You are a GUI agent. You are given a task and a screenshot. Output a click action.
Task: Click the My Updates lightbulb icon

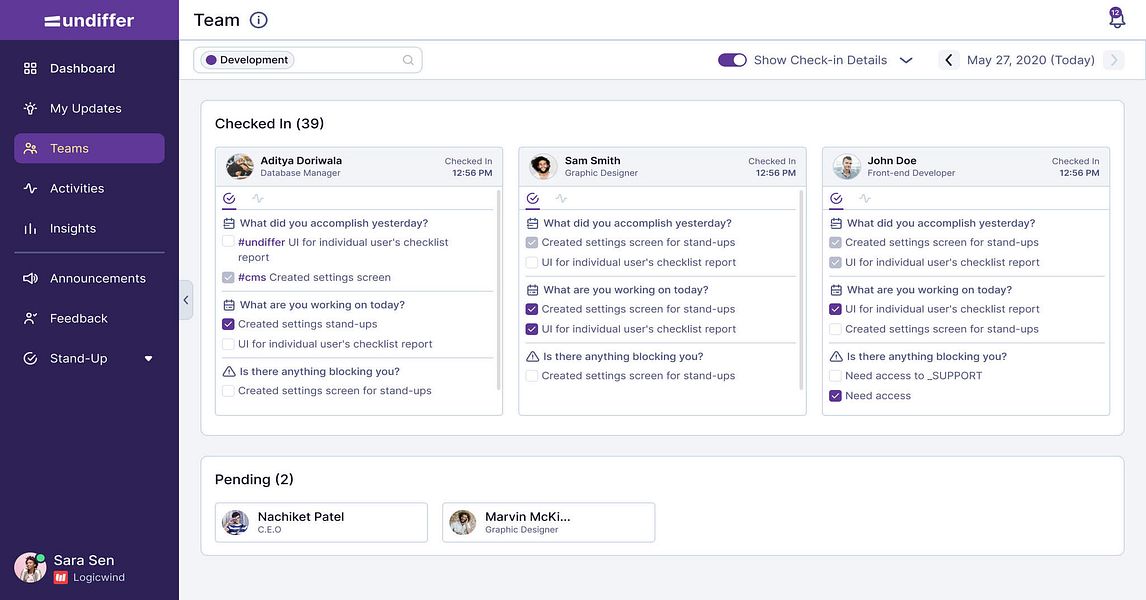tap(30, 108)
